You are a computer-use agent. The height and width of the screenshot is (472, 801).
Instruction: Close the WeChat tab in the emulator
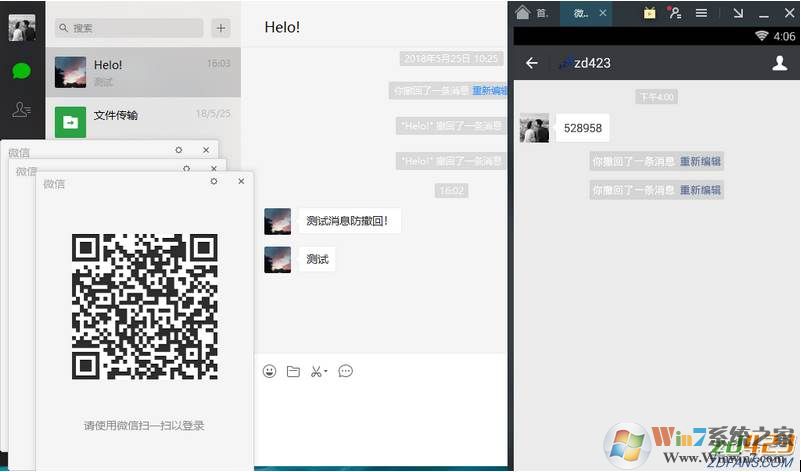coord(603,13)
